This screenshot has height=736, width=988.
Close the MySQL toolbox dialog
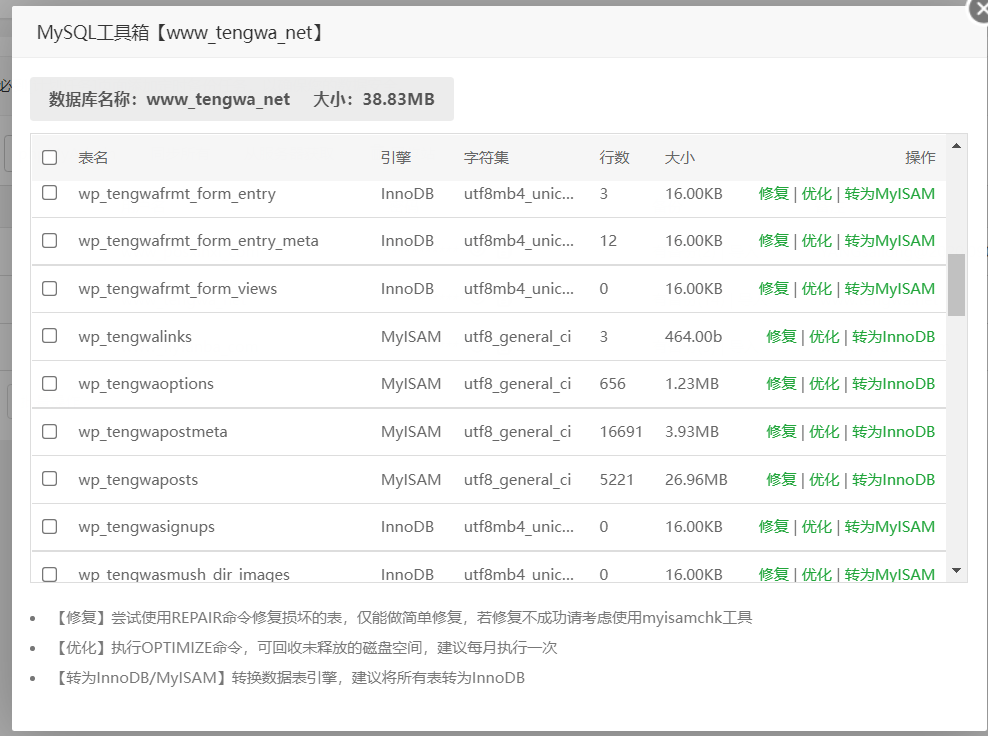point(979,8)
